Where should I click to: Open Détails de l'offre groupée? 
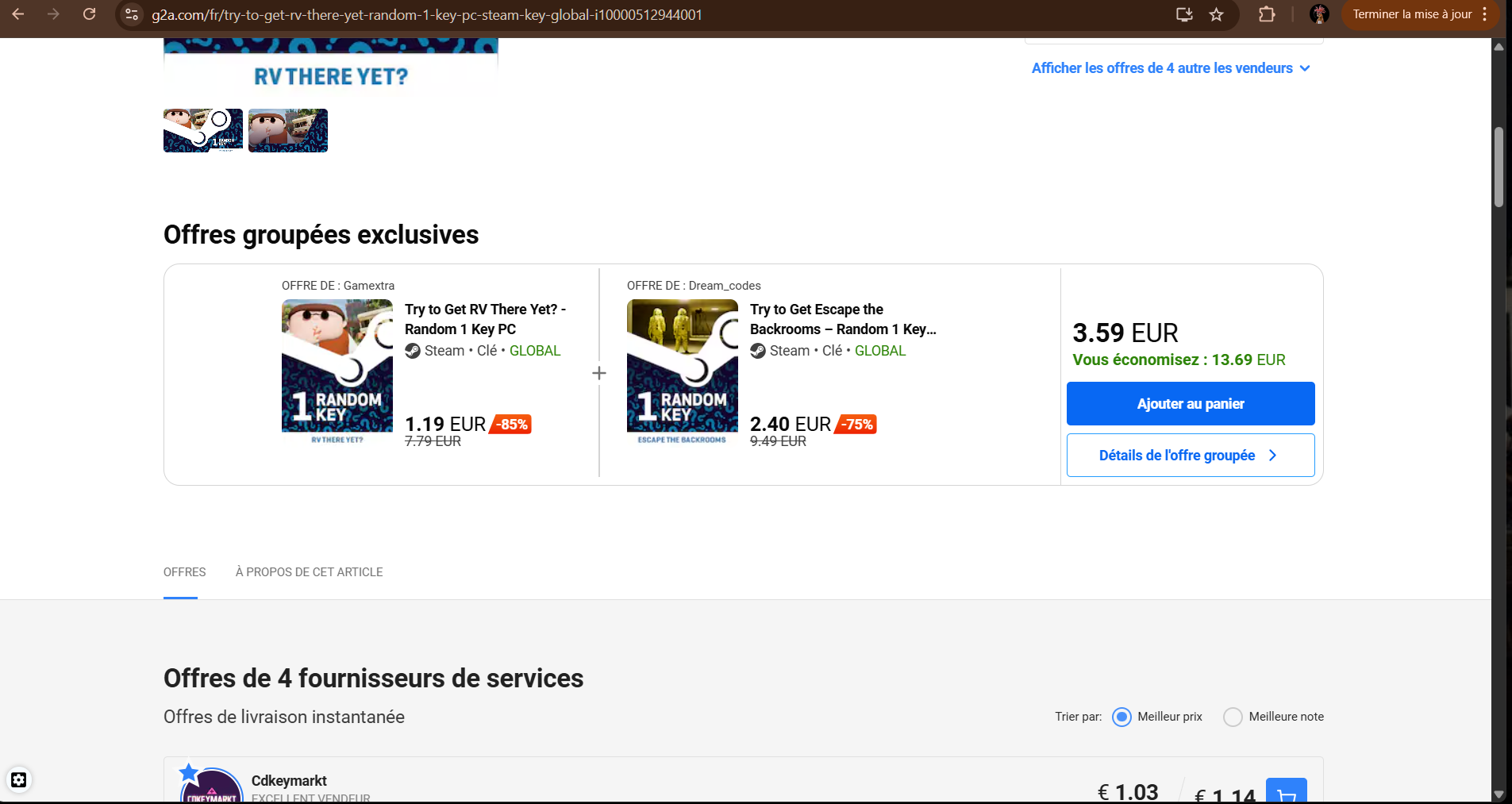1191,455
